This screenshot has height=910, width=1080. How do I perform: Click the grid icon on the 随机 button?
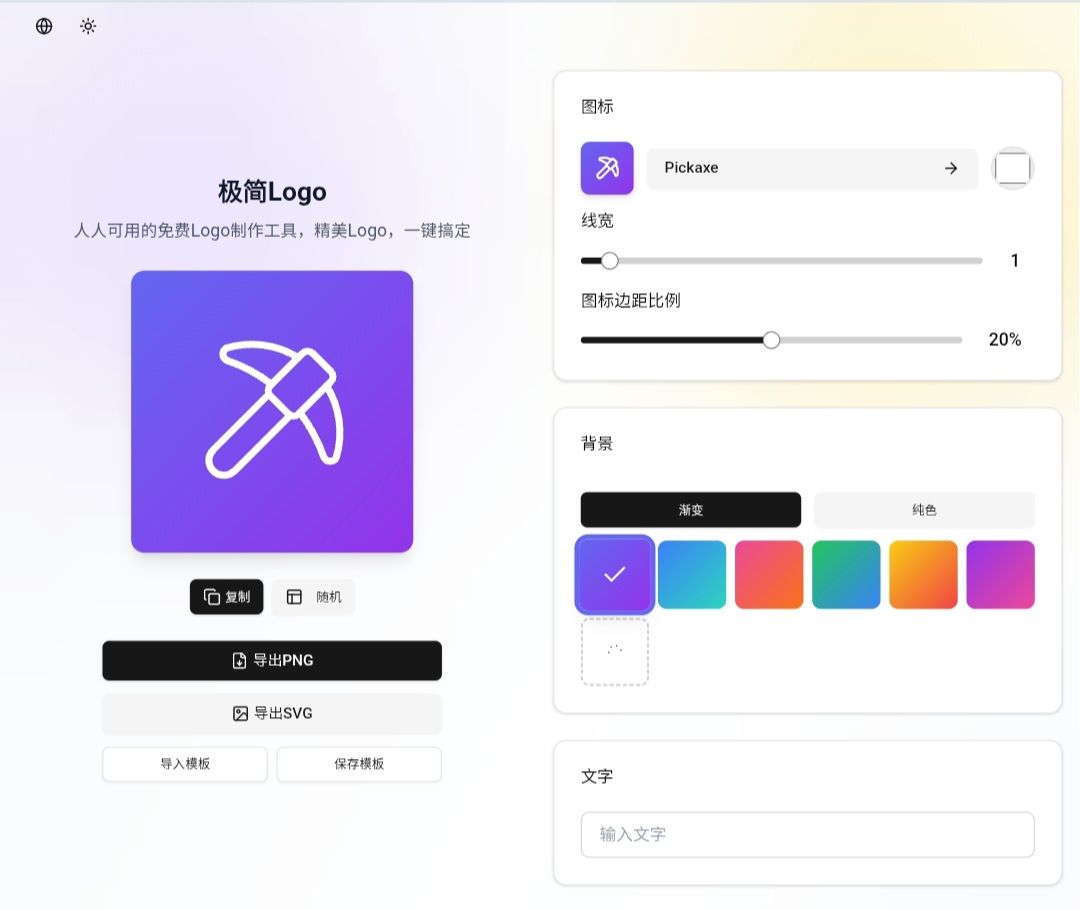click(294, 597)
